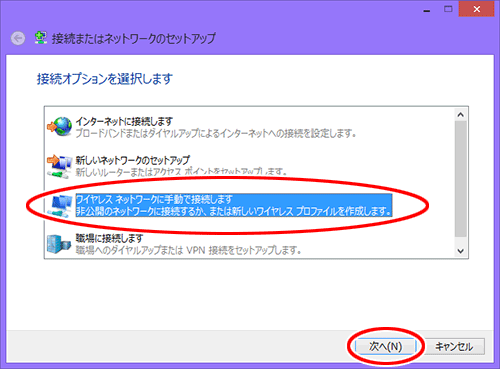Click the 次へ(N) button

point(386,347)
